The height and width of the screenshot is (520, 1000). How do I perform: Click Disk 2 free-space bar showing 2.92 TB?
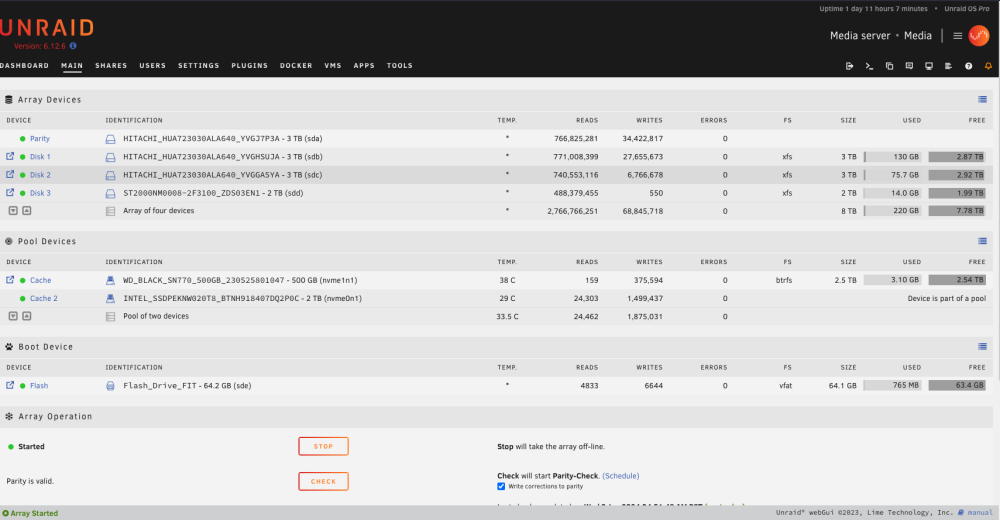coord(957,175)
